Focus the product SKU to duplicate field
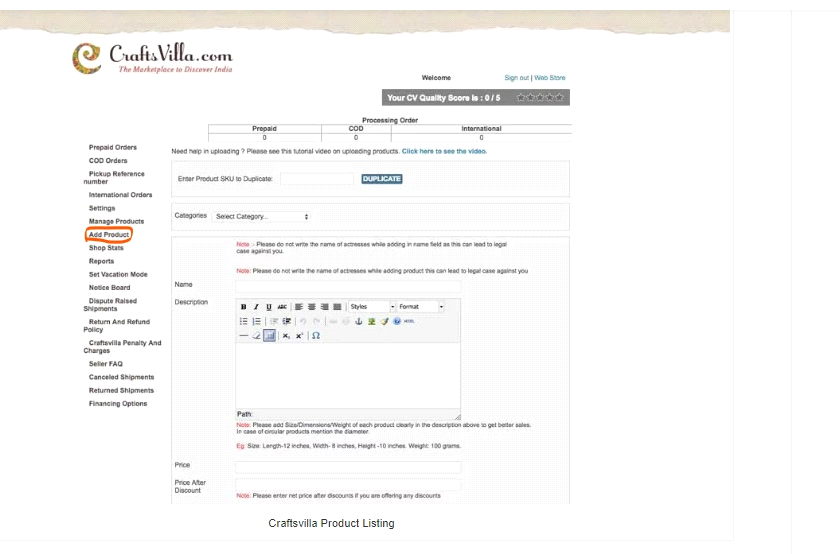 317,179
